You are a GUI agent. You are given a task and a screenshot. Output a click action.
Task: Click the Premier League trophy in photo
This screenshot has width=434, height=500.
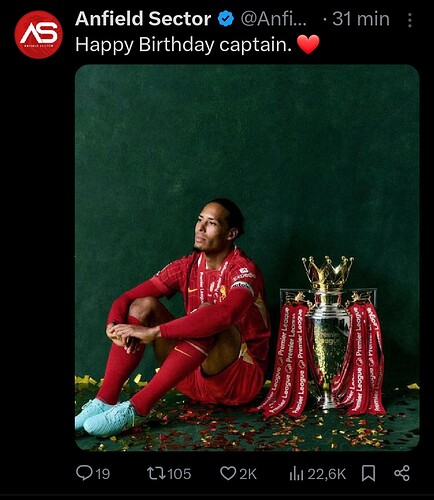click(328, 335)
